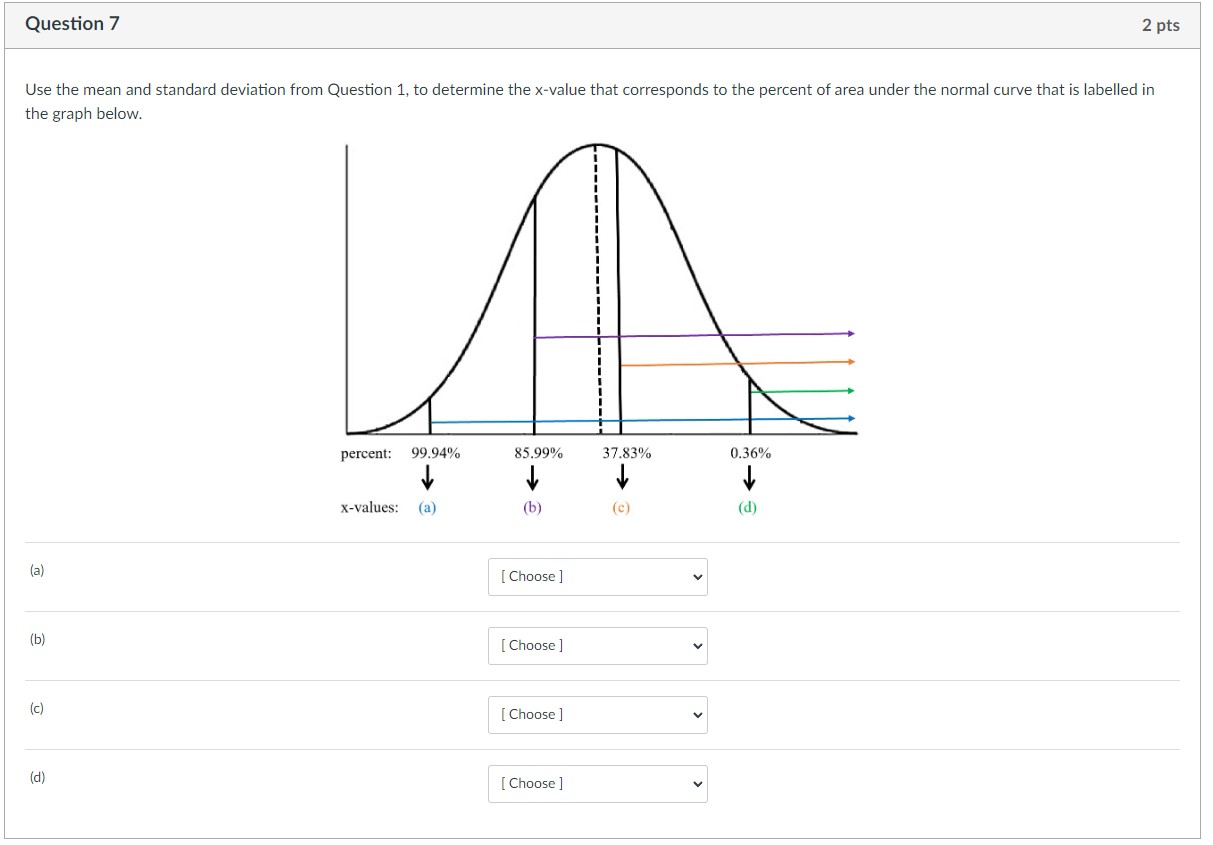Click the 0.36% percentage label
Image resolution: width=1213 pixels, height=845 pixels.
749,453
